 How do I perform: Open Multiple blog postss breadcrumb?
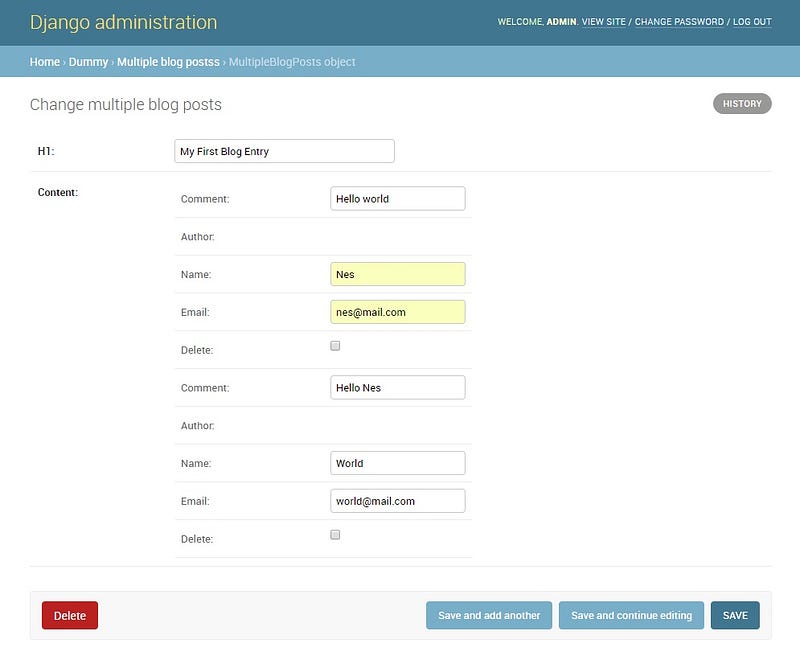tap(168, 62)
